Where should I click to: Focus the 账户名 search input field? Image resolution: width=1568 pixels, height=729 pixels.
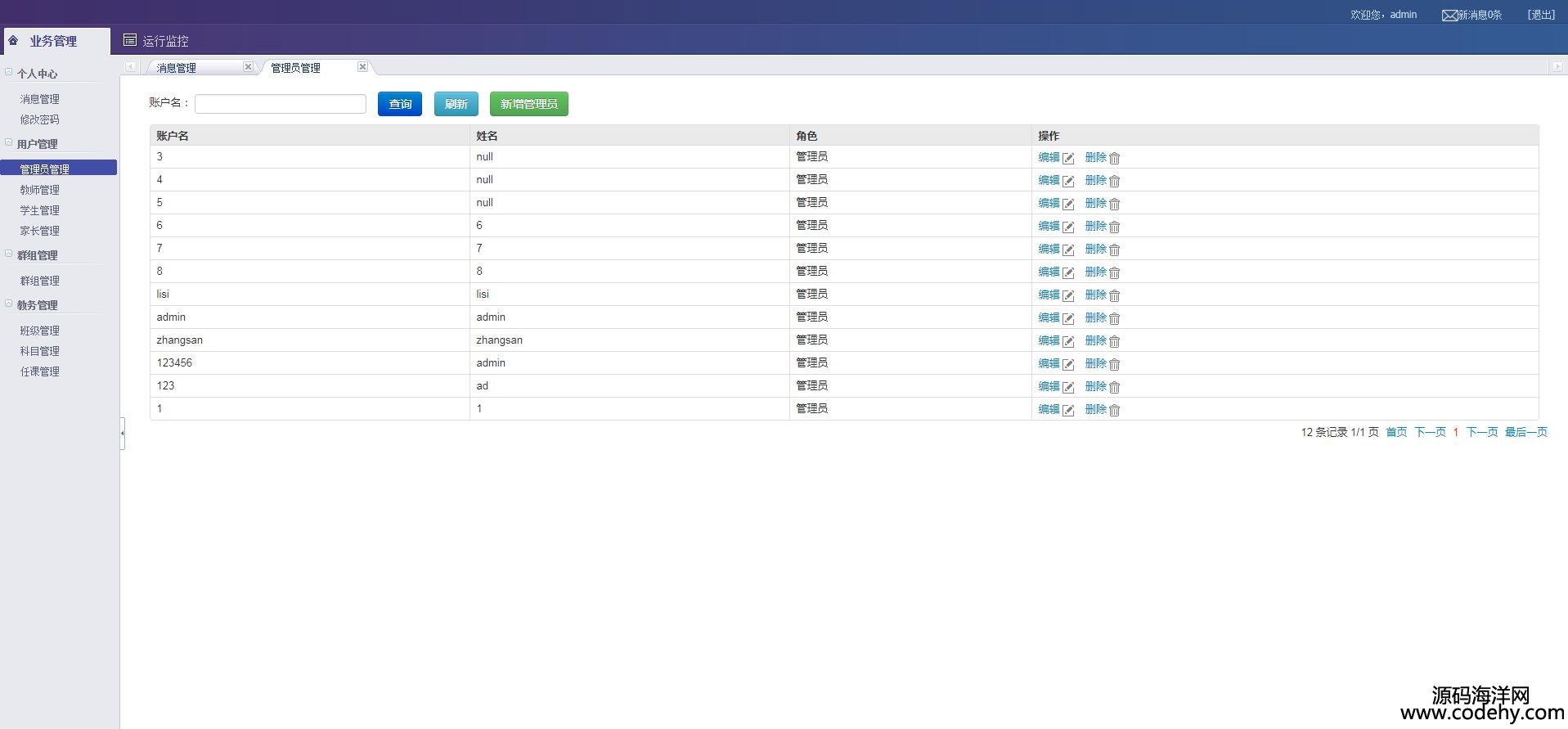pos(280,104)
